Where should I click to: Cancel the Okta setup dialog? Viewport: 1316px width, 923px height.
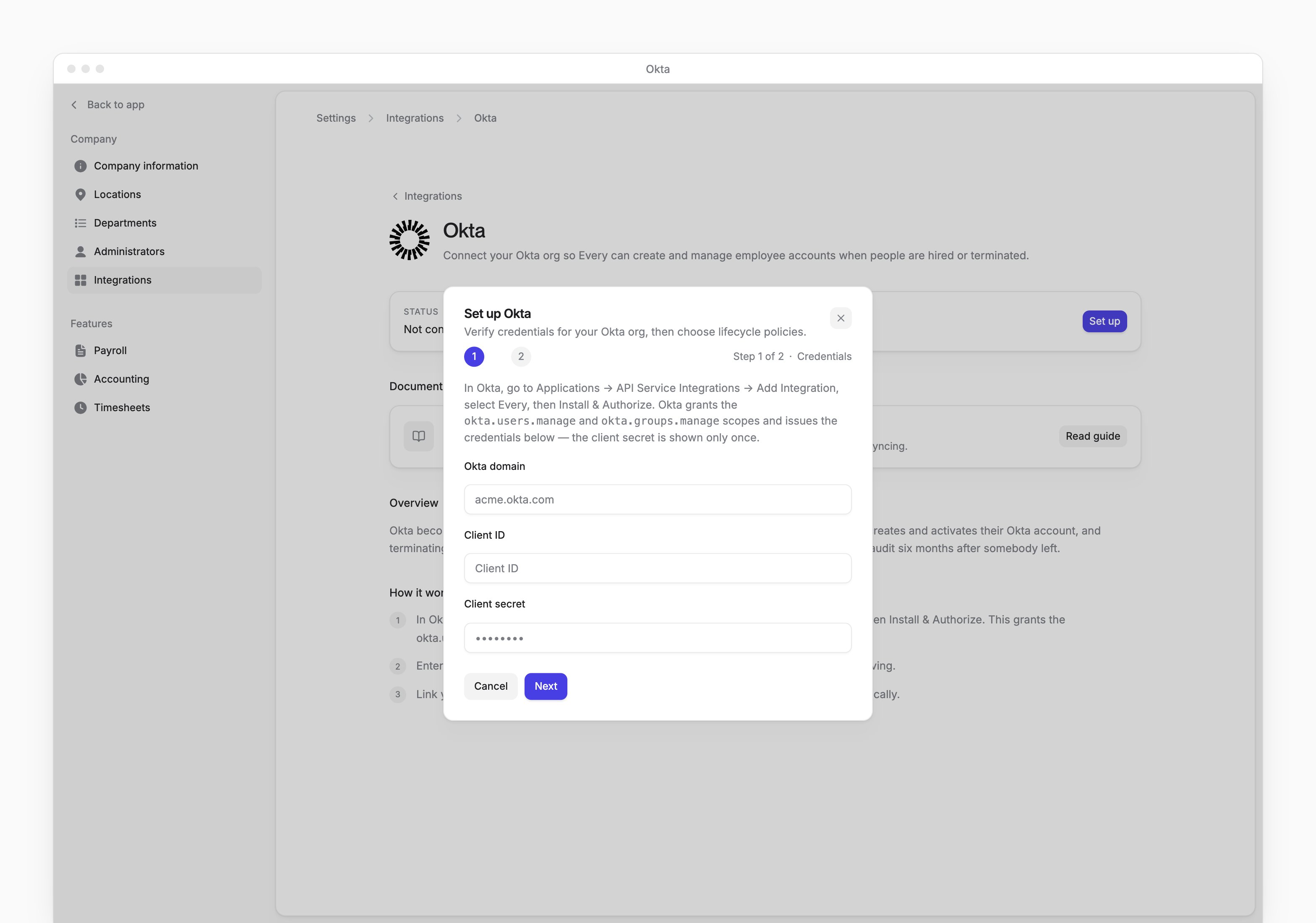(x=491, y=686)
